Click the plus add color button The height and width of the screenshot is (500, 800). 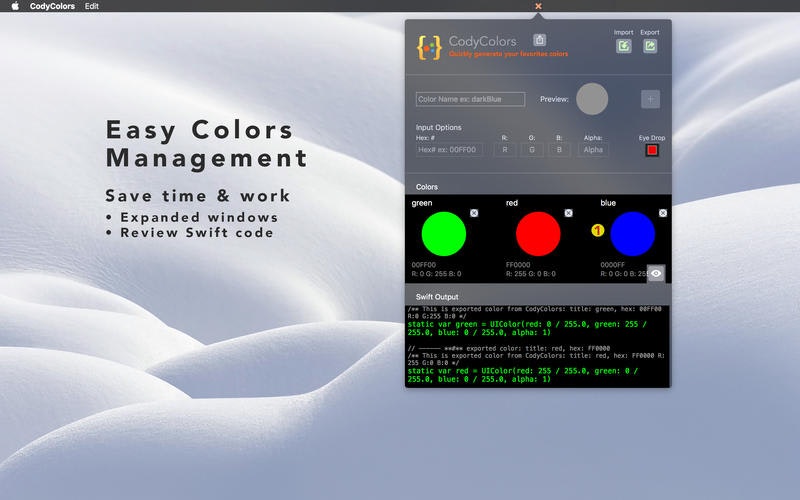coord(651,99)
